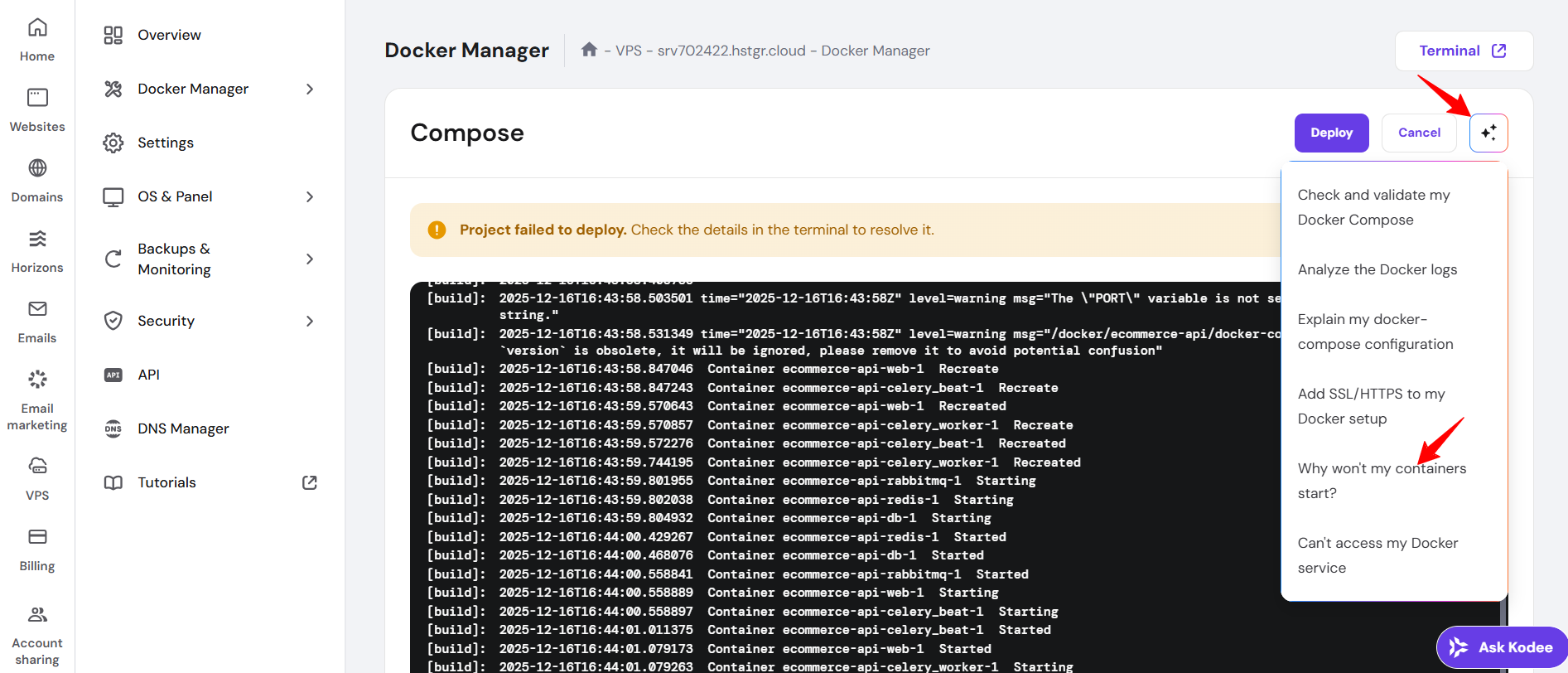Screen dimensions: 1568x673
Task: Go to Domains globe icon
Action: coord(37,168)
